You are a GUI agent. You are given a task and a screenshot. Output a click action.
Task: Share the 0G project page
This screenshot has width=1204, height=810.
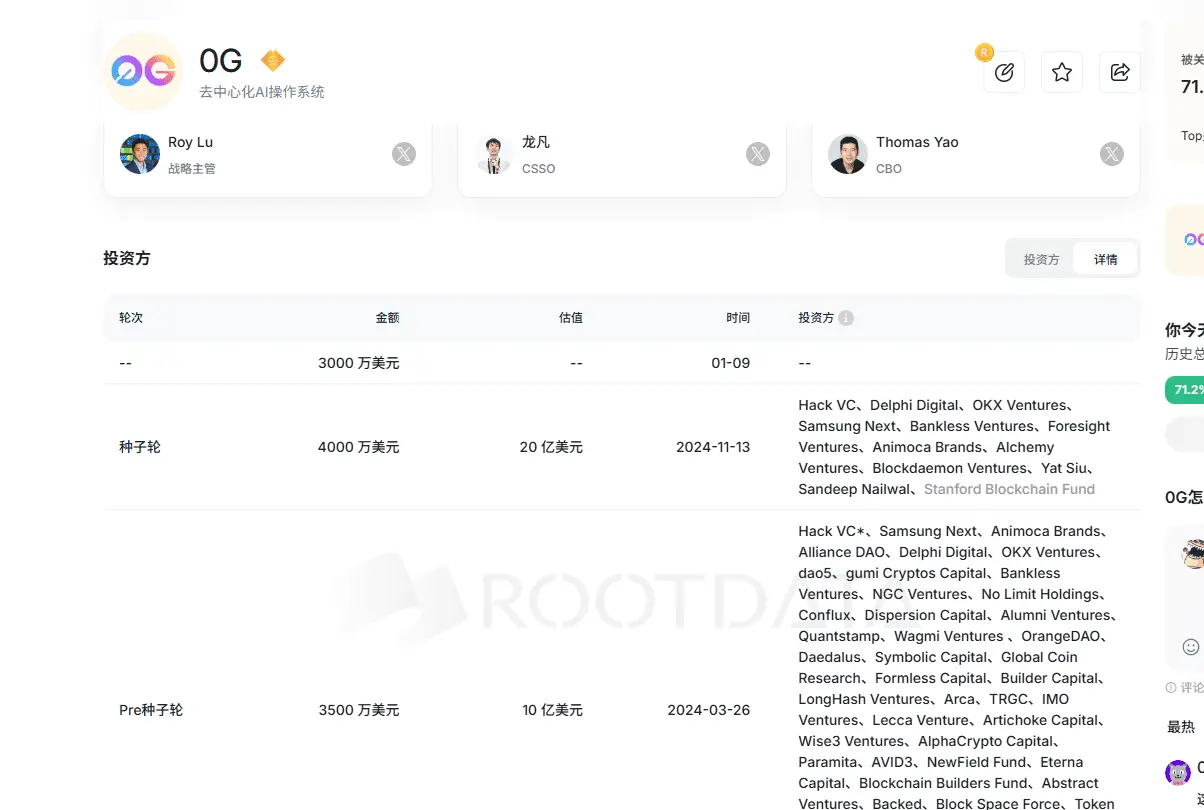[x=1120, y=72]
